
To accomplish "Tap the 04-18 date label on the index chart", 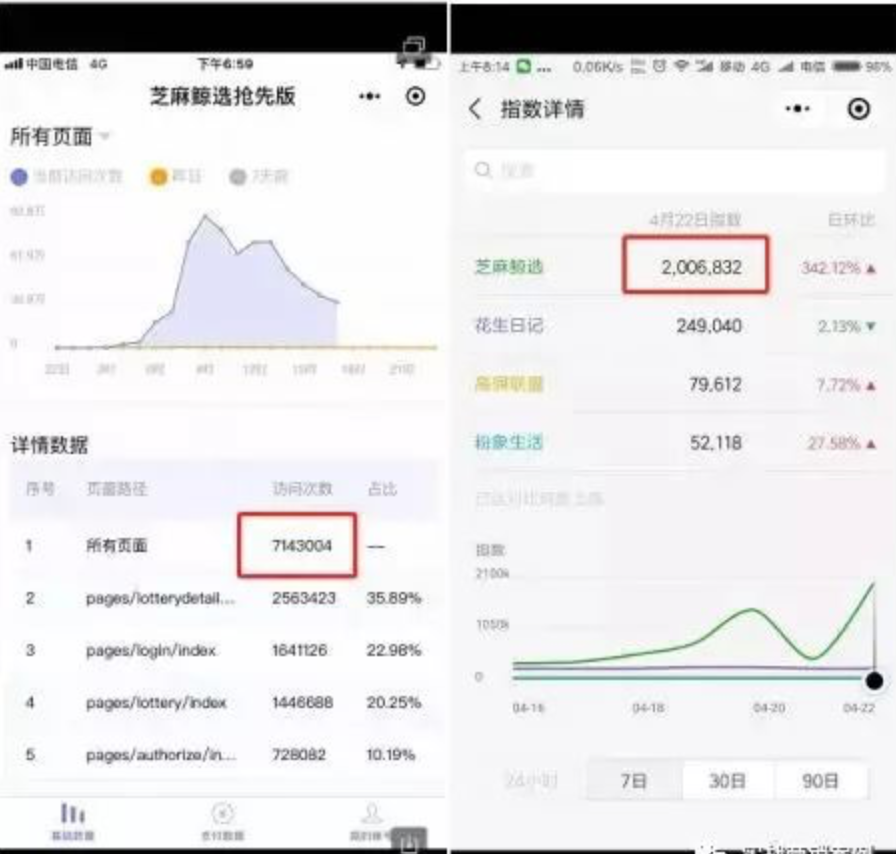I will pos(648,708).
